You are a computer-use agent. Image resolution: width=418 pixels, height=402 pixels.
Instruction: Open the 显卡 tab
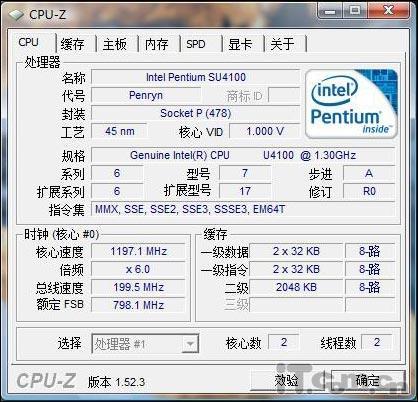pyautogui.click(x=240, y=44)
